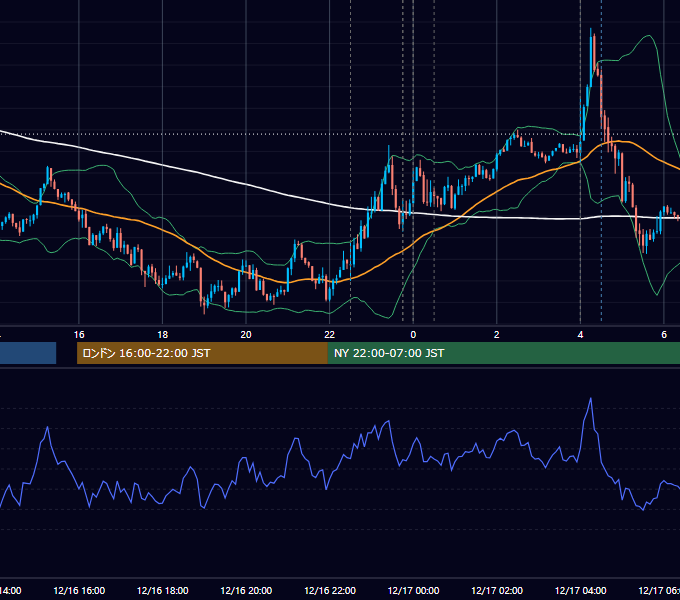Viewport: 680px width, 600px height.
Task: Click the '12/16 22:00' date label
Action: pos(330,590)
